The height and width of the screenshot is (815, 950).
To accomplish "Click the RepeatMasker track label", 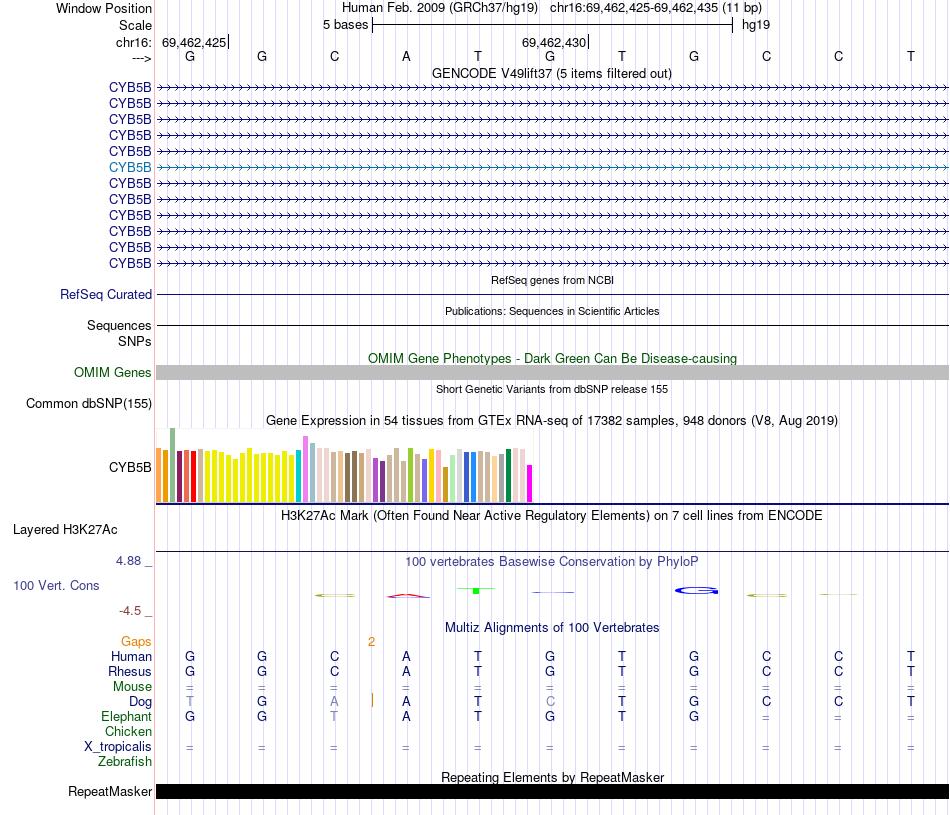I will point(110,791).
